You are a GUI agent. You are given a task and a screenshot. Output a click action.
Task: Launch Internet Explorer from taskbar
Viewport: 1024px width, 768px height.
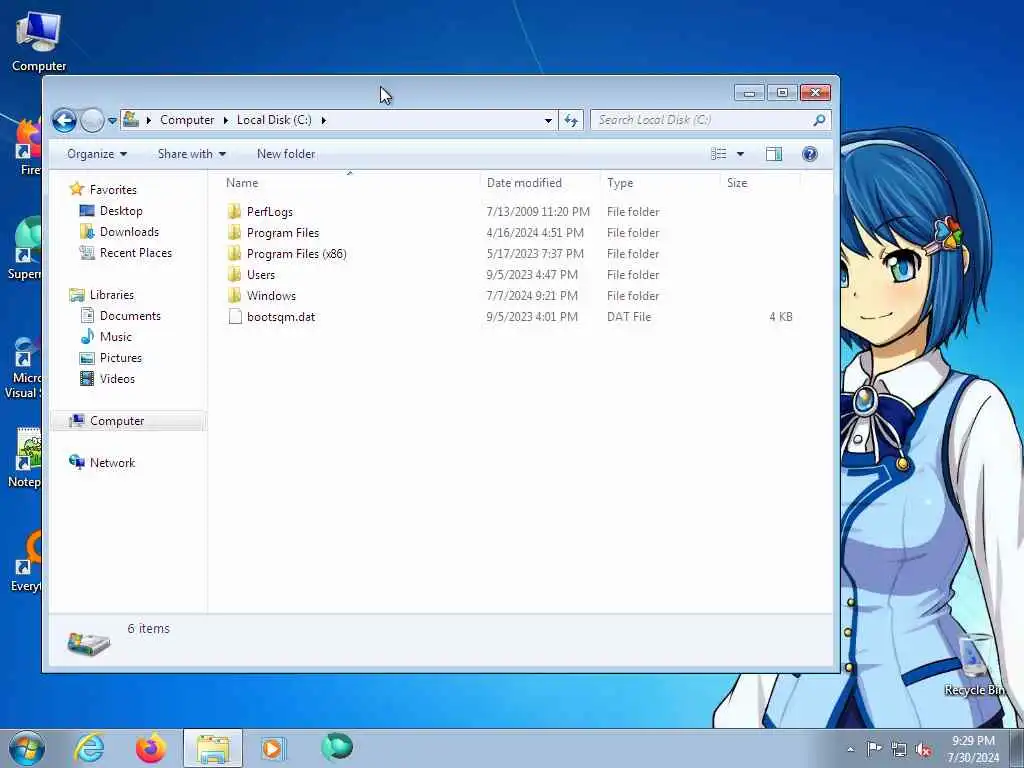coord(89,748)
